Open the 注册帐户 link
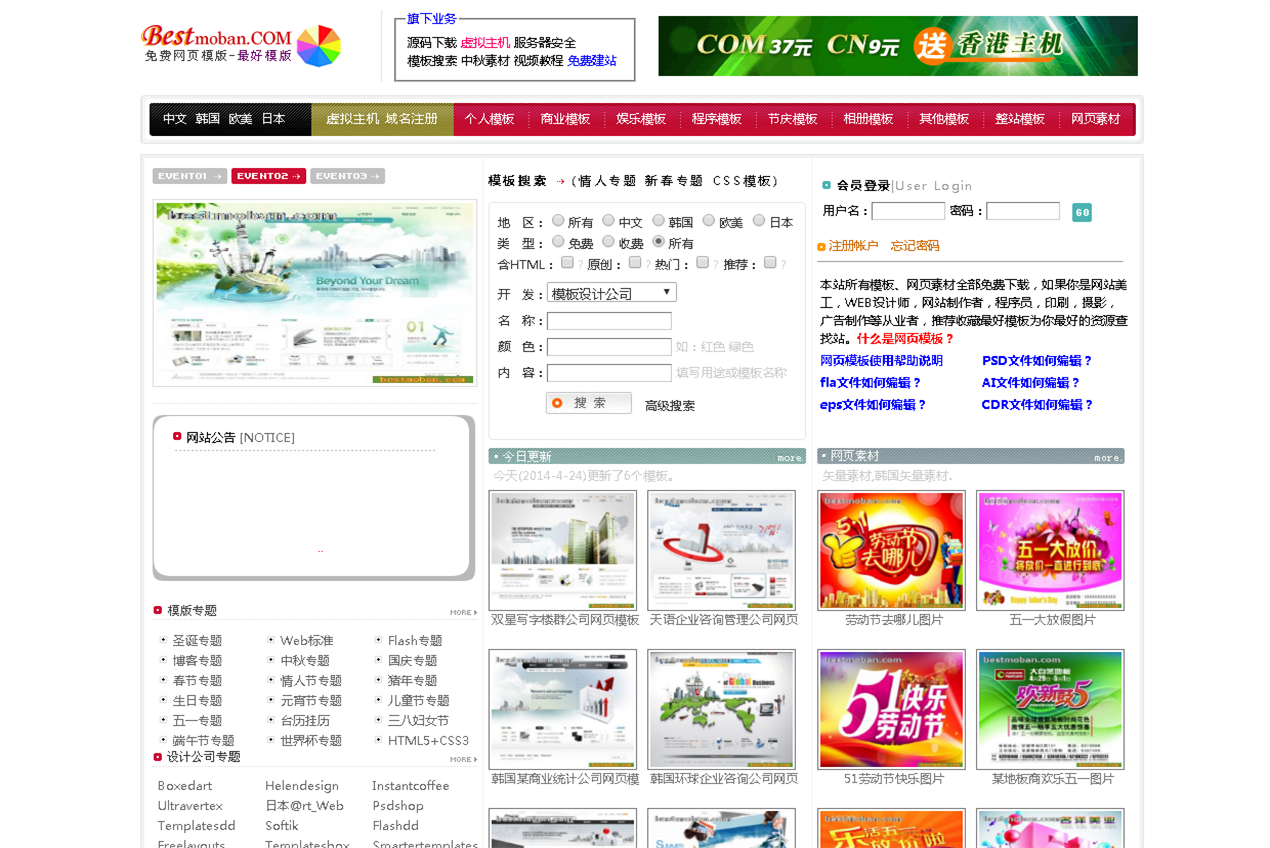The height and width of the screenshot is (848, 1270). tap(853, 246)
